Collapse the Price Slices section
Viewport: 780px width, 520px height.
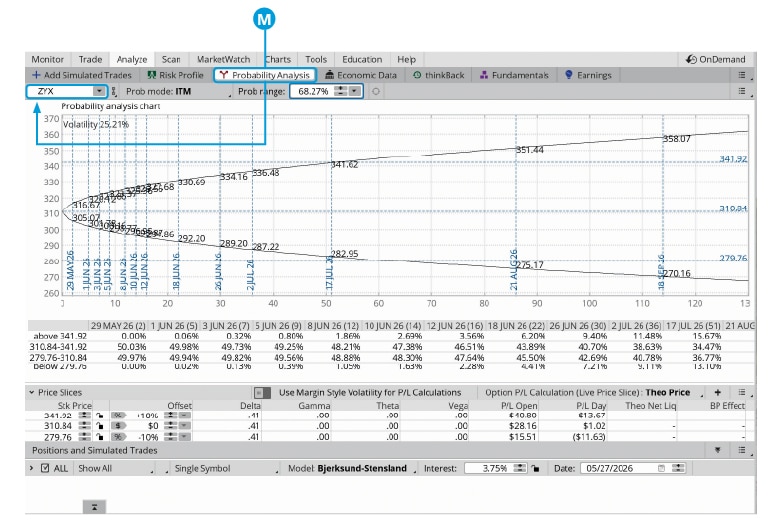(32, 392)
